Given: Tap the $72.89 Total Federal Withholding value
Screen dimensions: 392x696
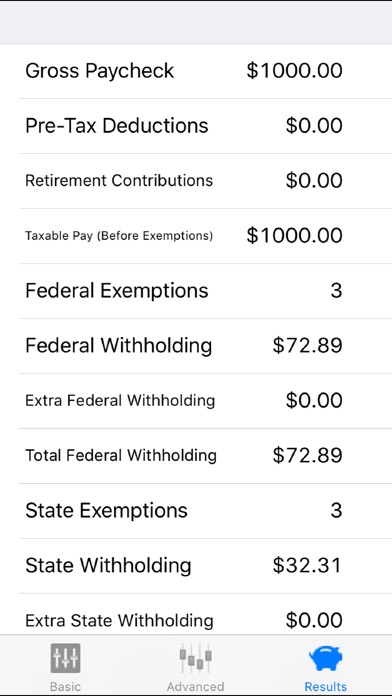Looking at the screenshot, I should click(307, 456).
